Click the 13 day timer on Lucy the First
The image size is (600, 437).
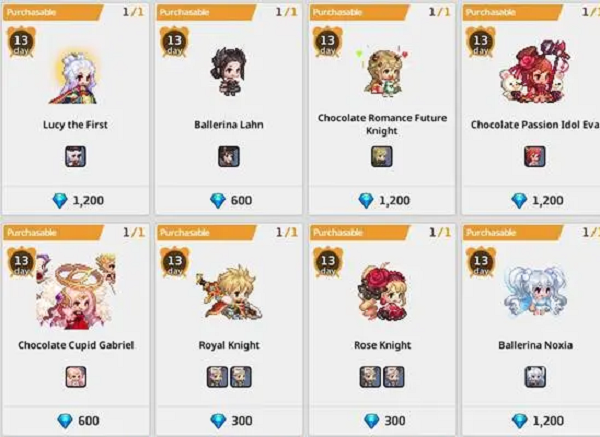(x=21, y=42)
